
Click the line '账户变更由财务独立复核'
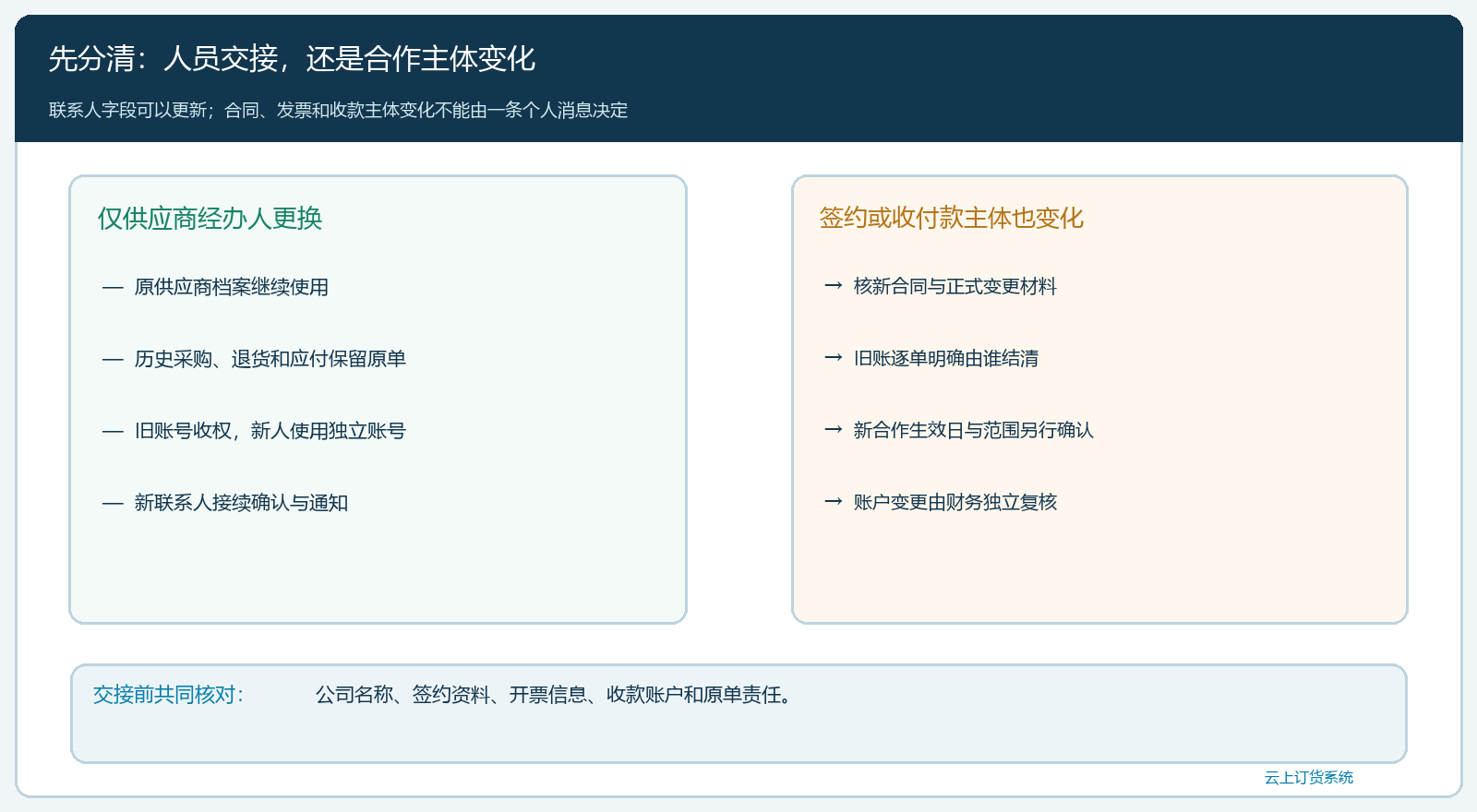click(955, 503)
